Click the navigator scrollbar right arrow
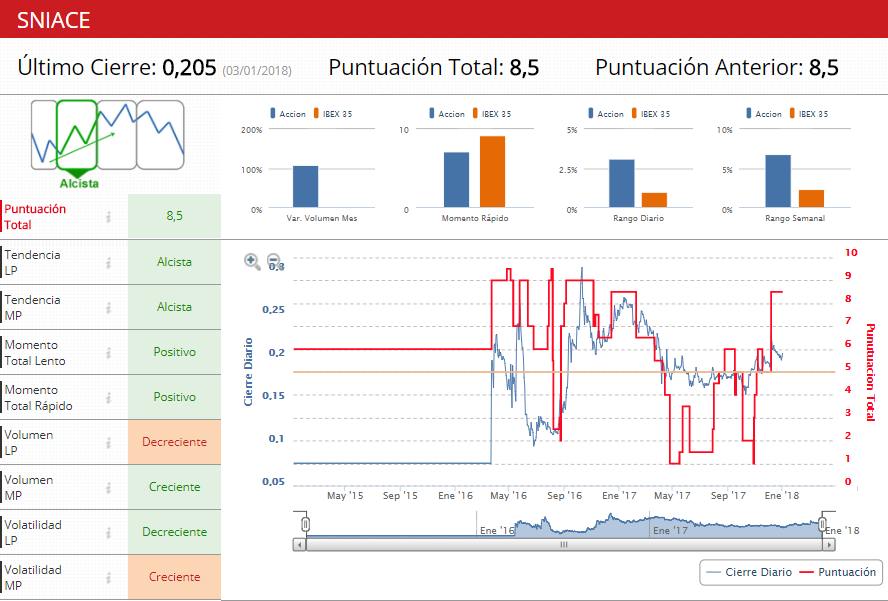 (829, 545)
